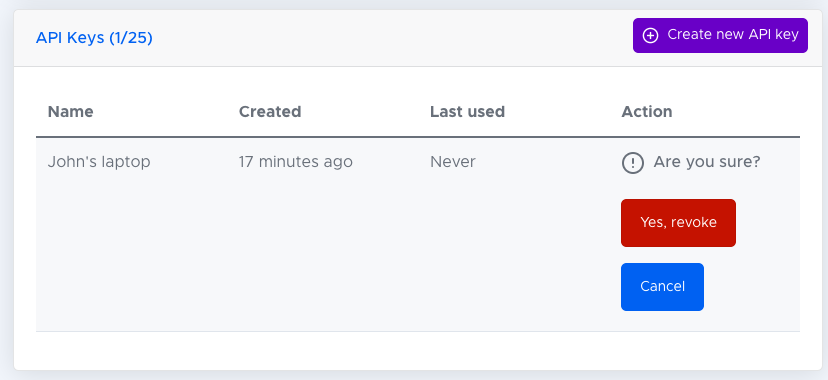Select the Created column header
Viewport: 828px width, 380px height.
[270, 112]
